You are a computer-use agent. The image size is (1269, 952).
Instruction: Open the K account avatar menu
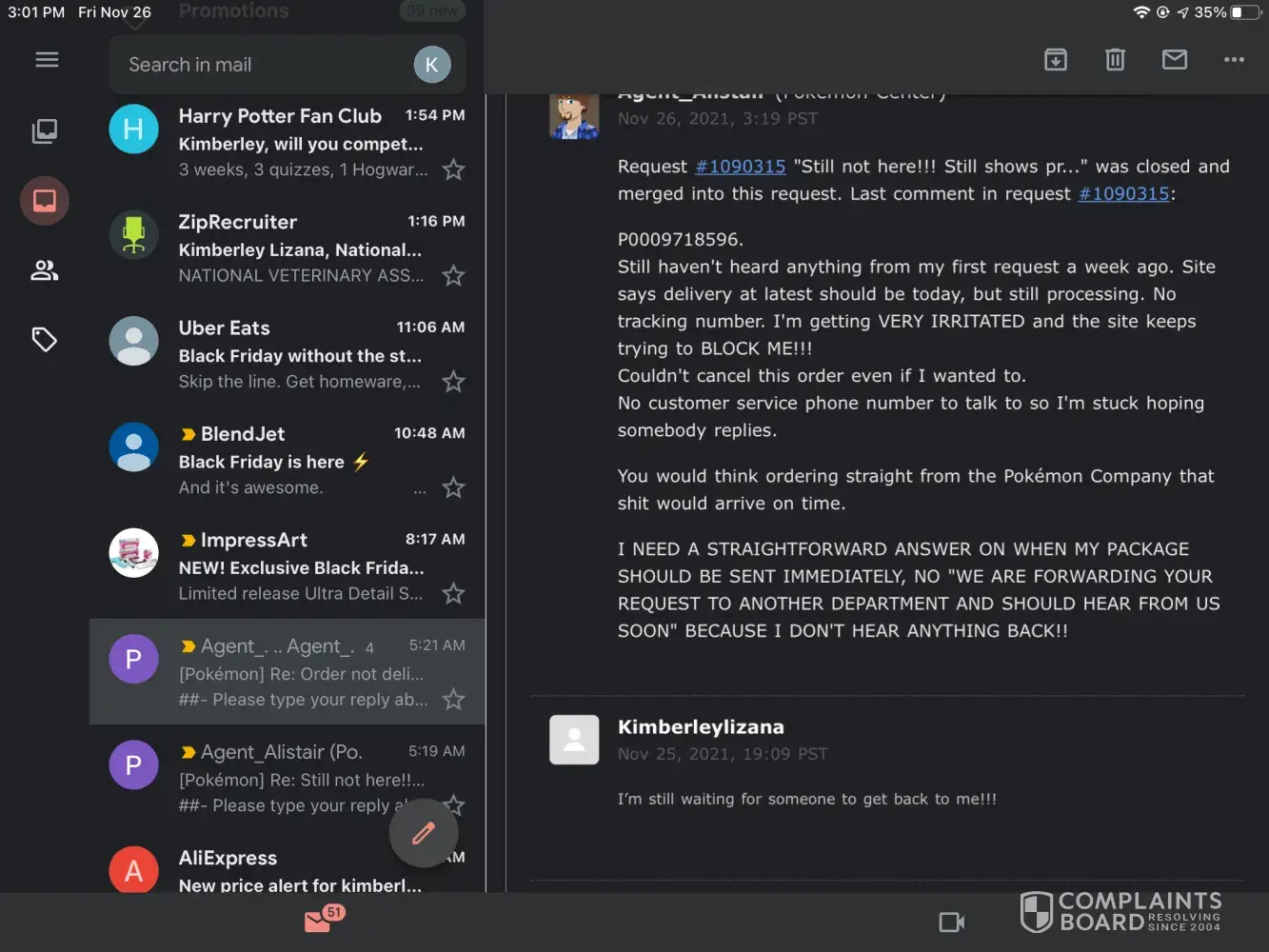coord(431,65)
